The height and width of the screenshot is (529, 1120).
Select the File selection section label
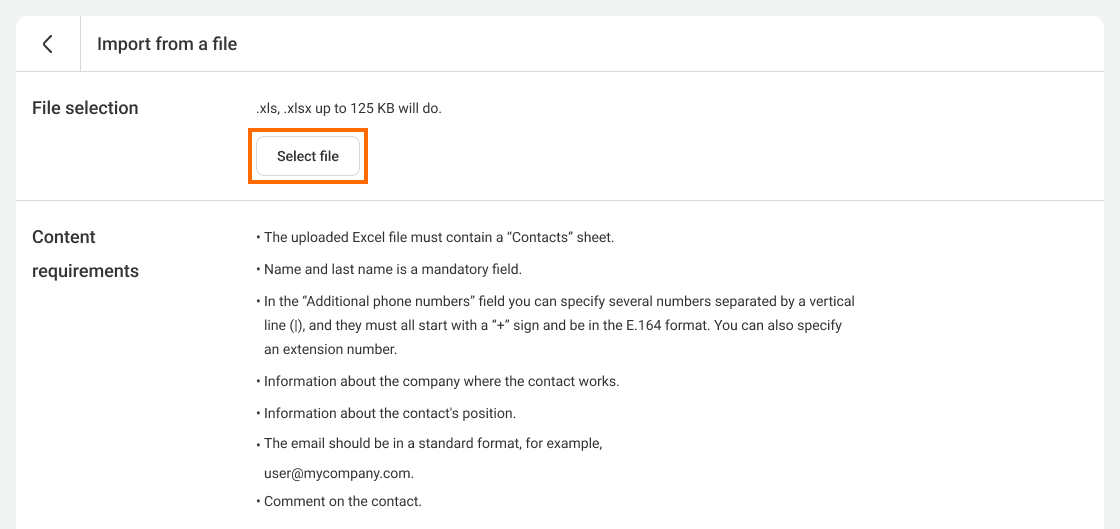pos(86,109)
